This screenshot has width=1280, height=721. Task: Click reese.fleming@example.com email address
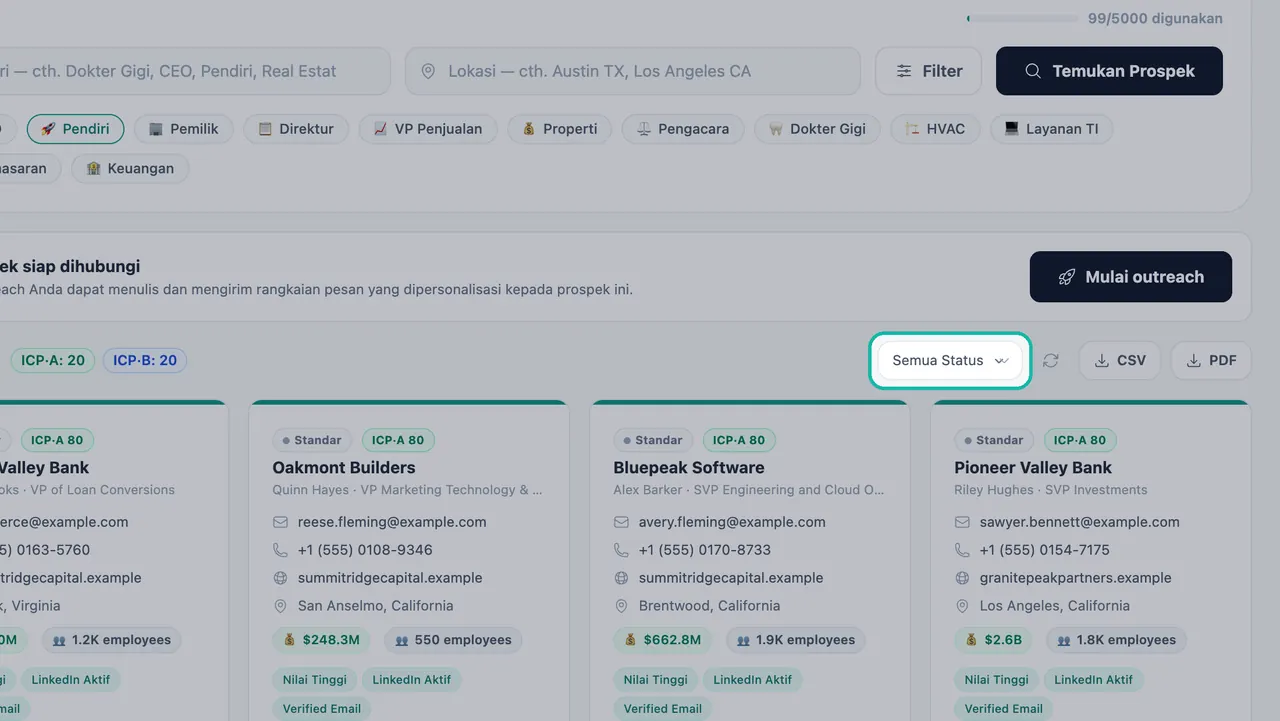[x=392, y=522]
